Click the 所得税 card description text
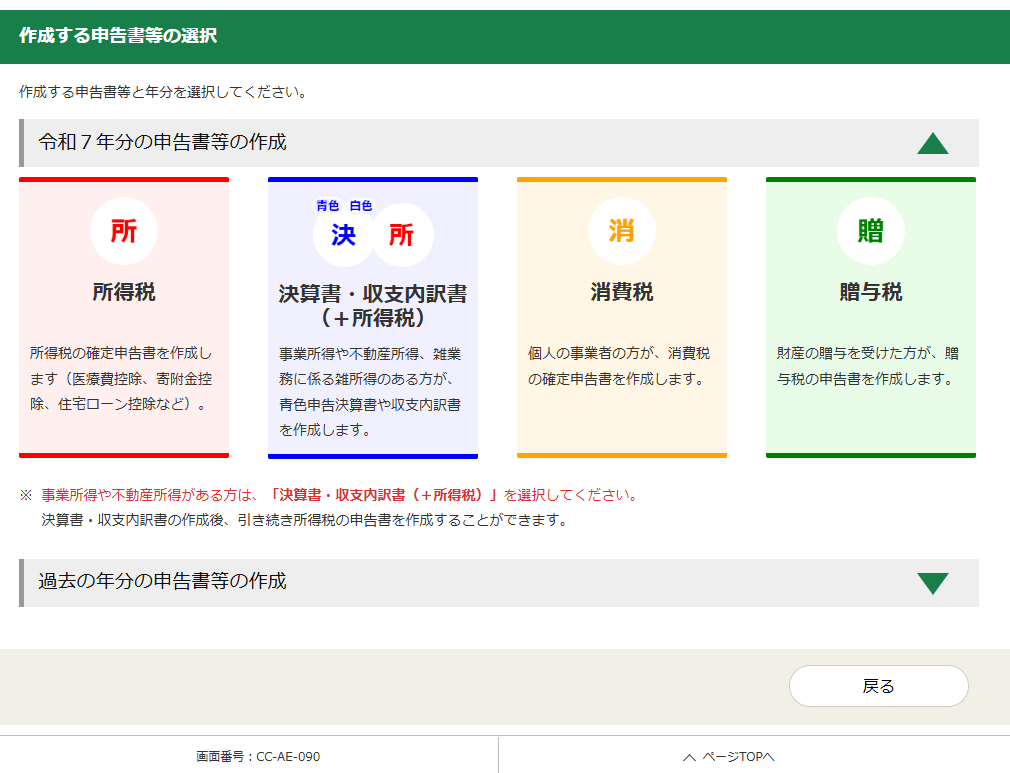 (122, 379)
